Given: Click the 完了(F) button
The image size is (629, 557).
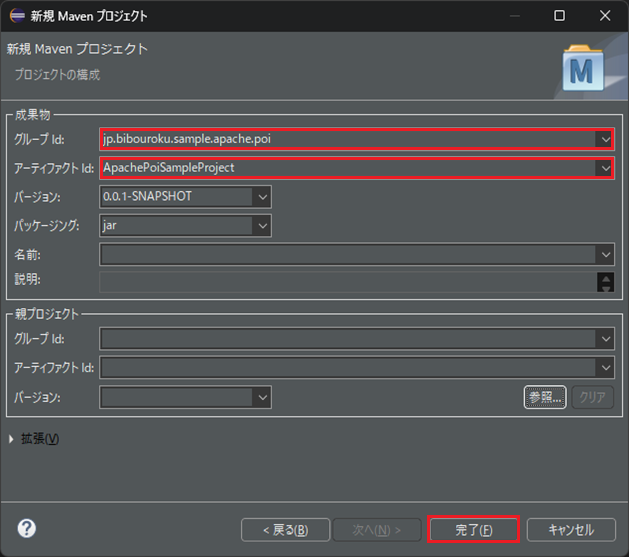Looking at the screenshot, I should click(x=473, y=529).
